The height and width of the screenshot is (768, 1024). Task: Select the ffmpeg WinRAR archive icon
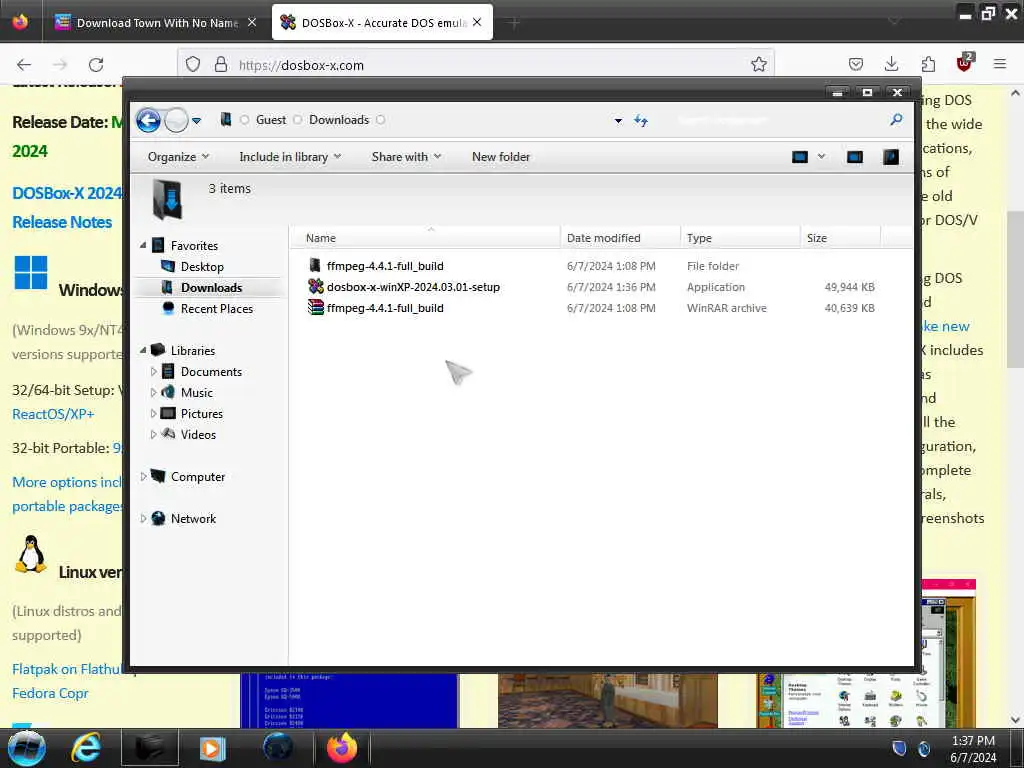tap(316, 307)
